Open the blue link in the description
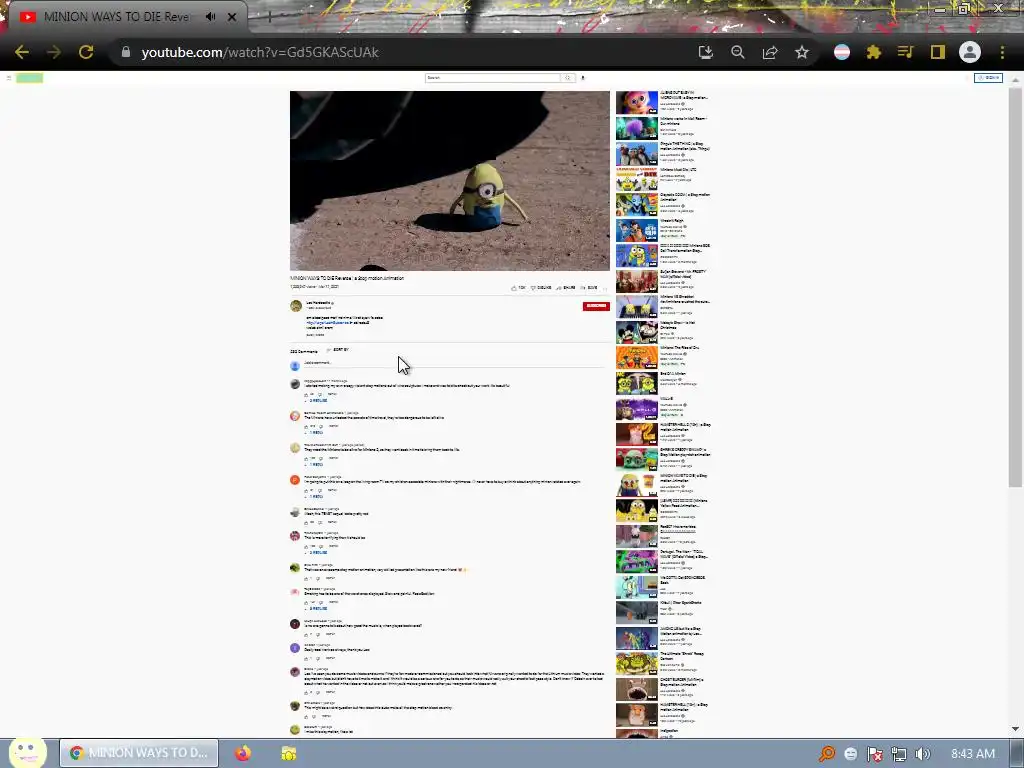 (x=328, y=323)
